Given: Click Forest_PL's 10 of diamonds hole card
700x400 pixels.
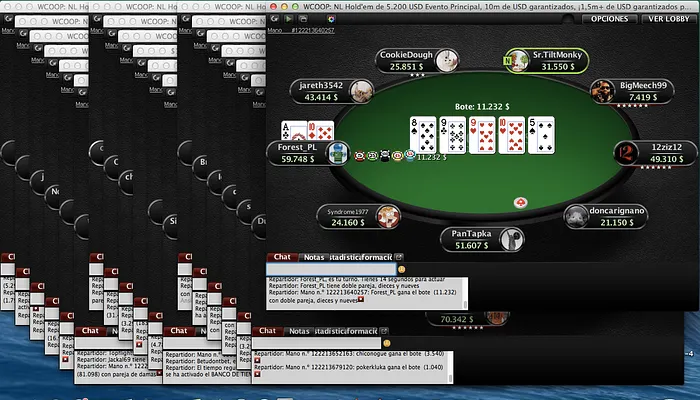Looking at the screenshot, I should pos(321,131).
